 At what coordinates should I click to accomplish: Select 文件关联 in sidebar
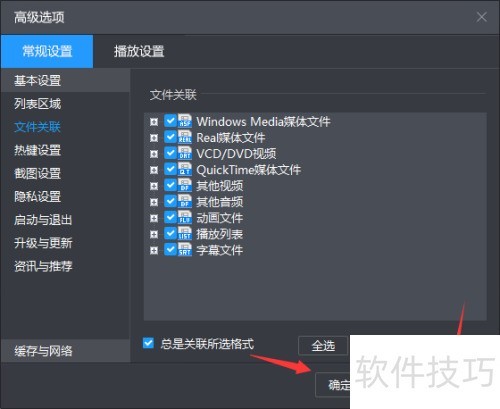tap(65, 127)
